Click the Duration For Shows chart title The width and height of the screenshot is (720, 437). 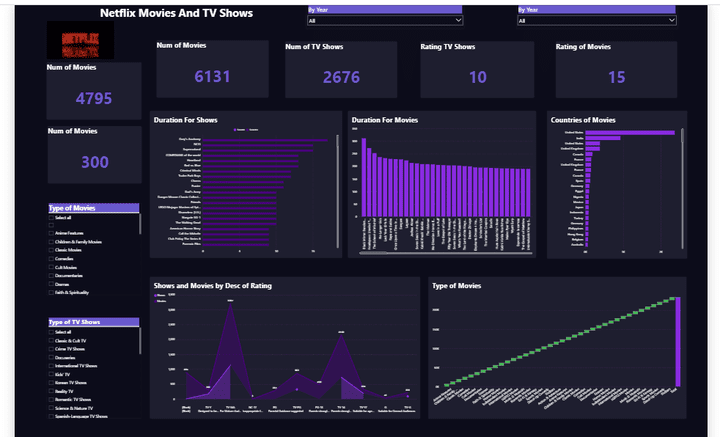(186, 120)
